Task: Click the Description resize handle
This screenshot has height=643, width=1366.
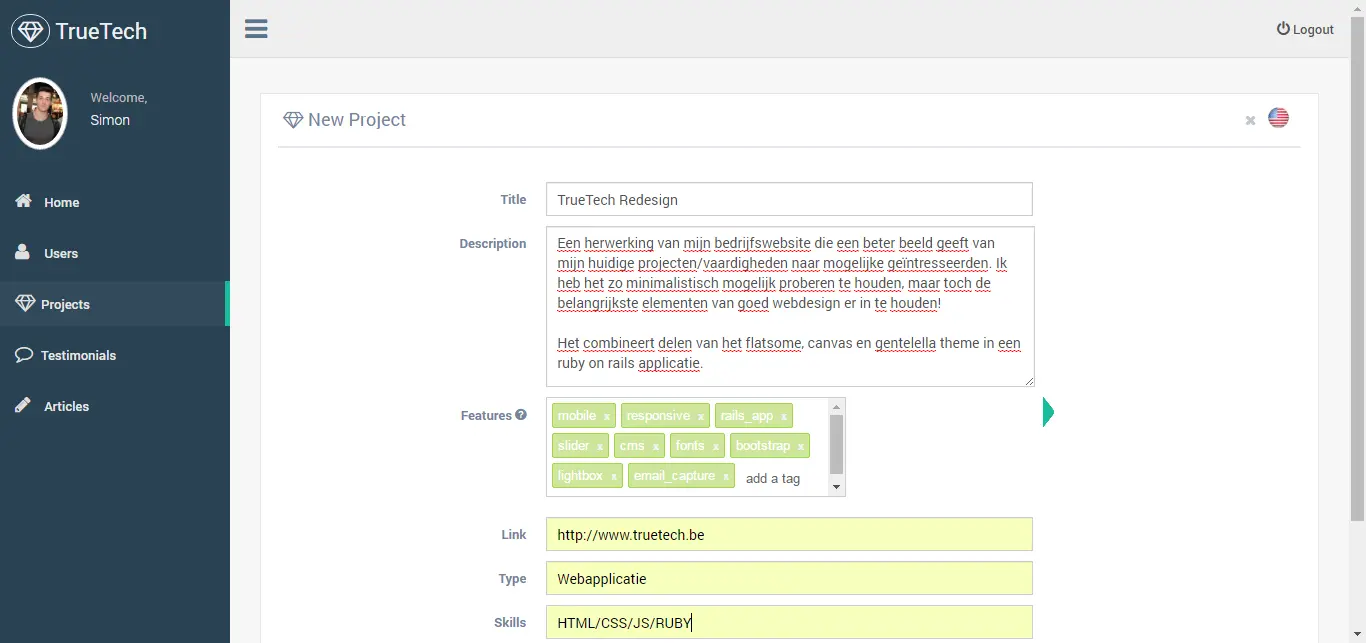Action: coord(1029,381)
